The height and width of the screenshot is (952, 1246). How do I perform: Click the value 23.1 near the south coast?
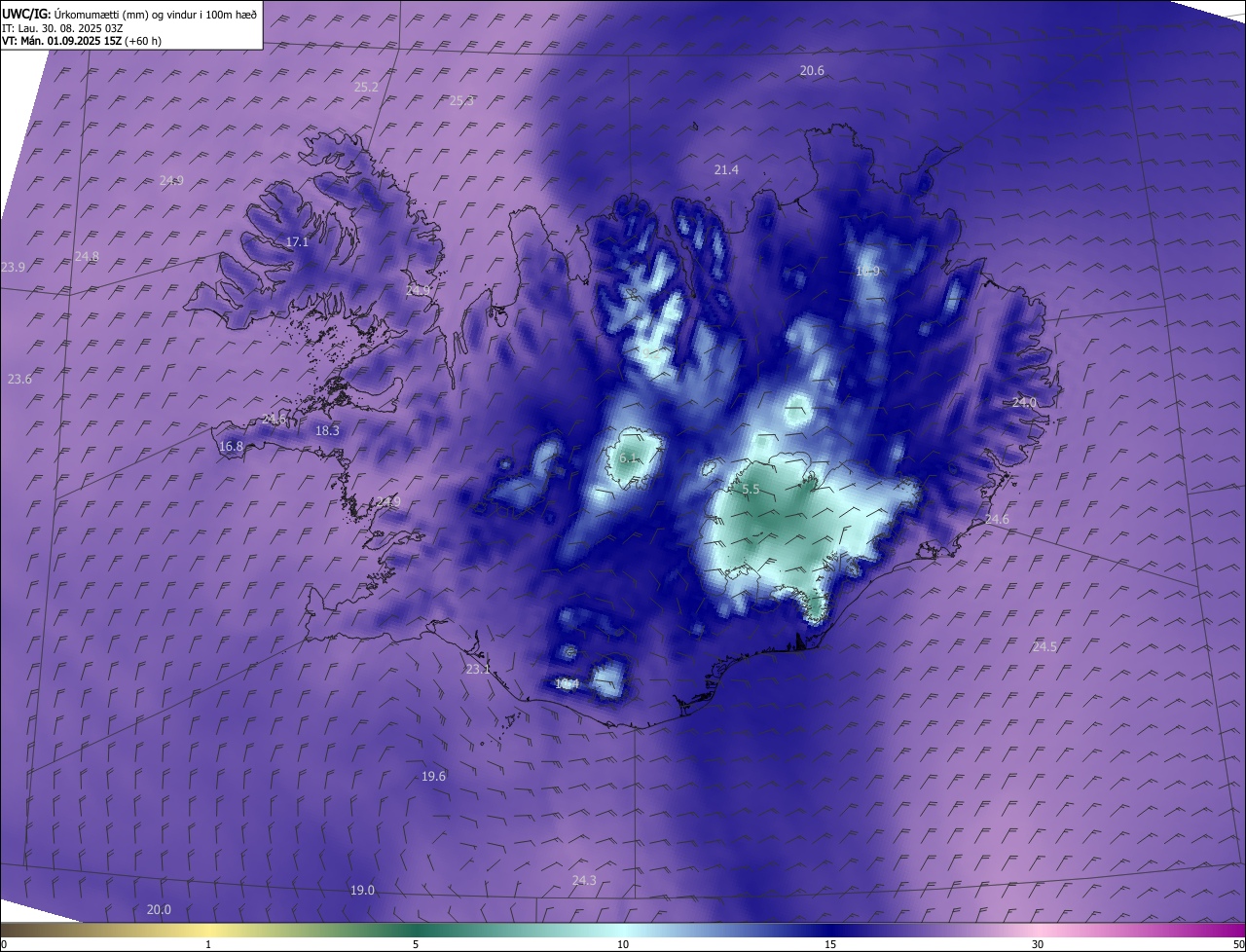478,670
